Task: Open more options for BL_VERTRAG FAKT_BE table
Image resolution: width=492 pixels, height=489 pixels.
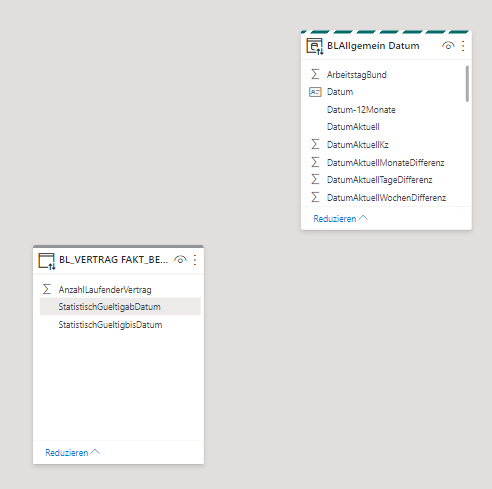Action: 195,260
